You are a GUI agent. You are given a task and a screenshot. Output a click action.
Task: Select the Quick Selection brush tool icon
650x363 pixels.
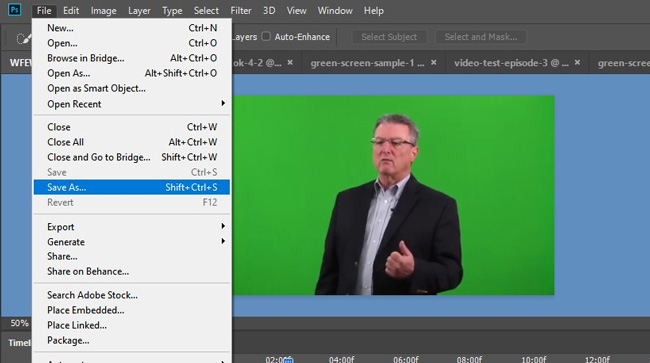(x=23, y=39)
